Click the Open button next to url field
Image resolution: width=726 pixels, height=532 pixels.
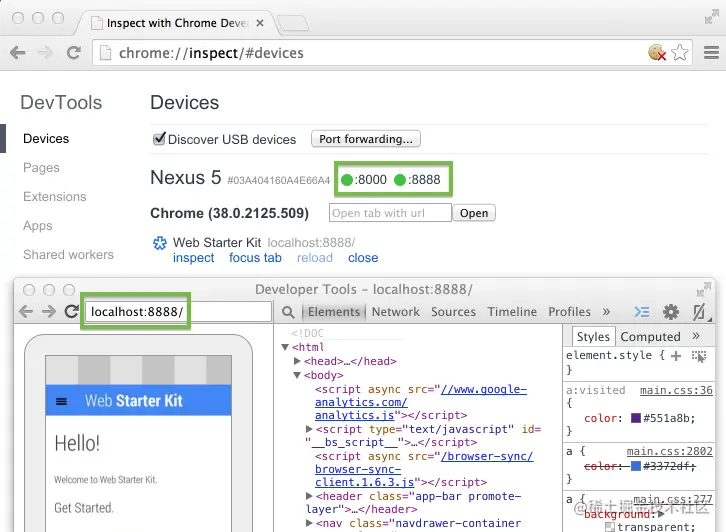click(x=474, y=213)
